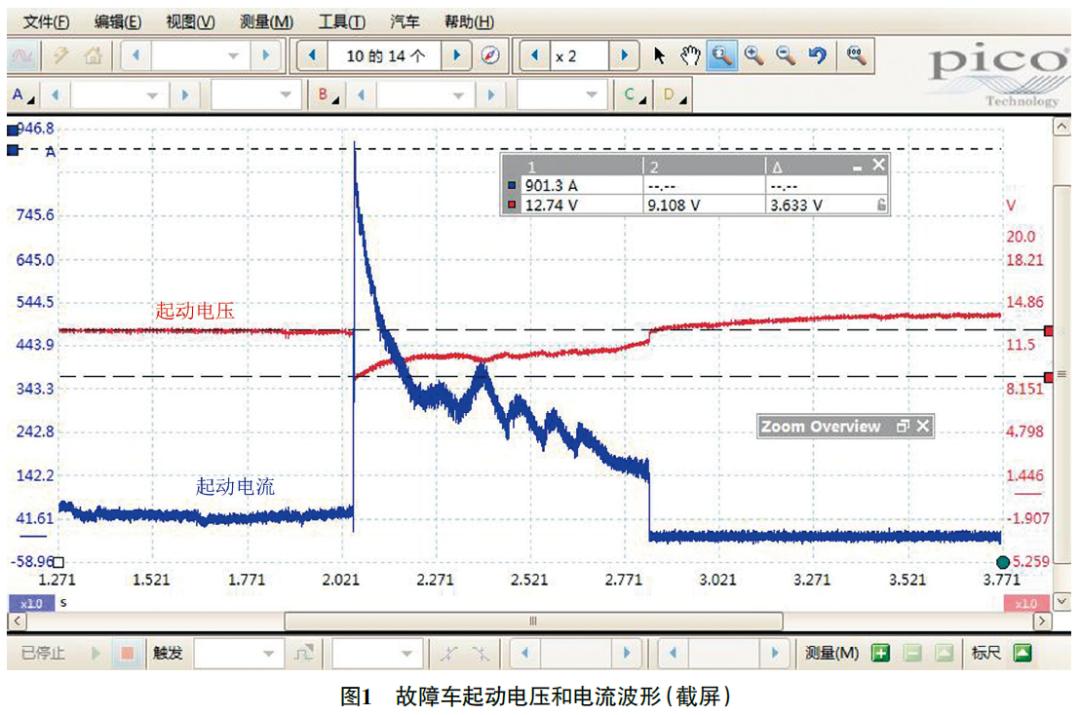Decrease horizontal zoom factor x 2
1080x715 pixels.
[x=534, y=56]
